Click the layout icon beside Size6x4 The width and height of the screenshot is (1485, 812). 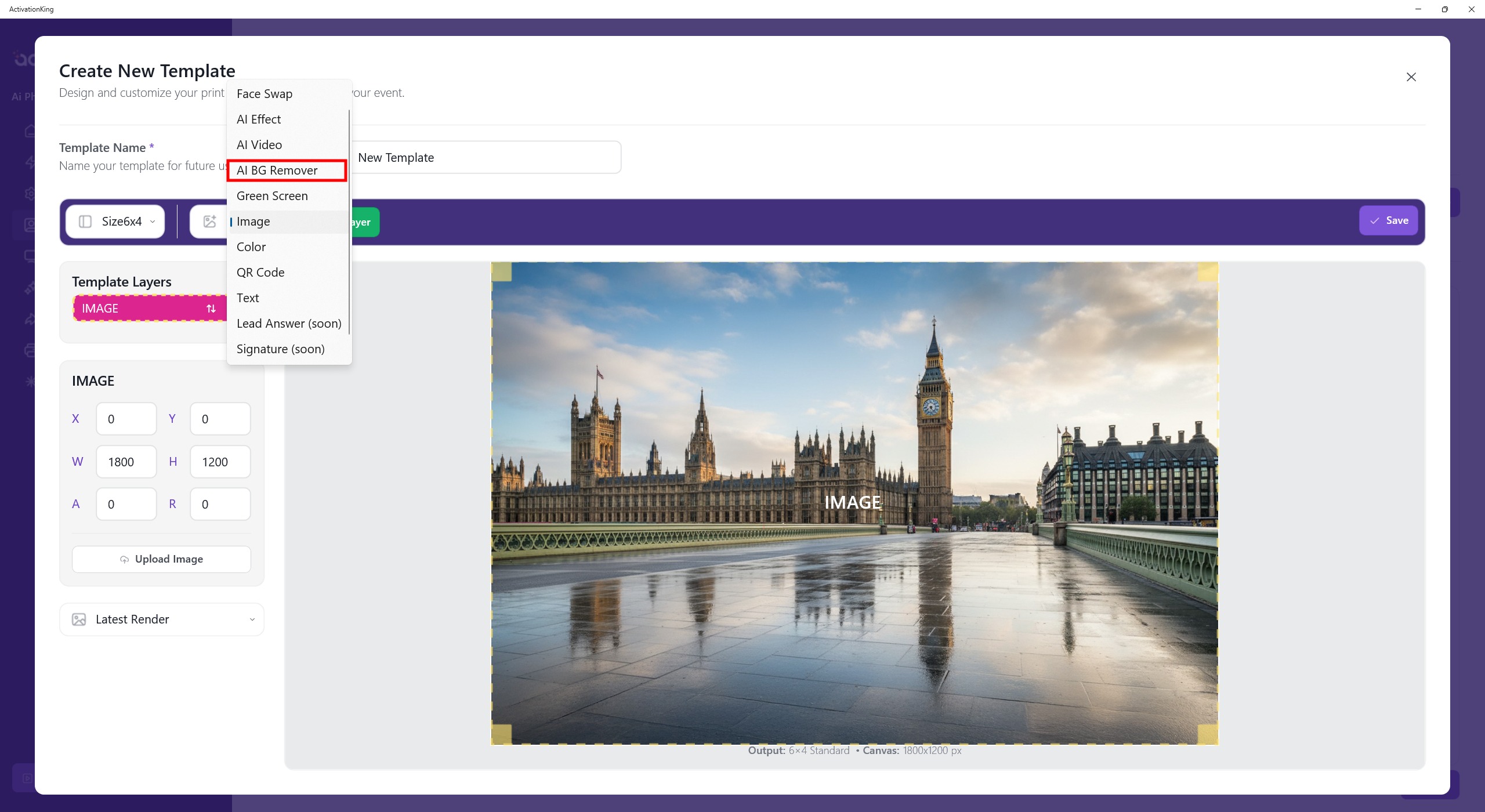point(85,222)
